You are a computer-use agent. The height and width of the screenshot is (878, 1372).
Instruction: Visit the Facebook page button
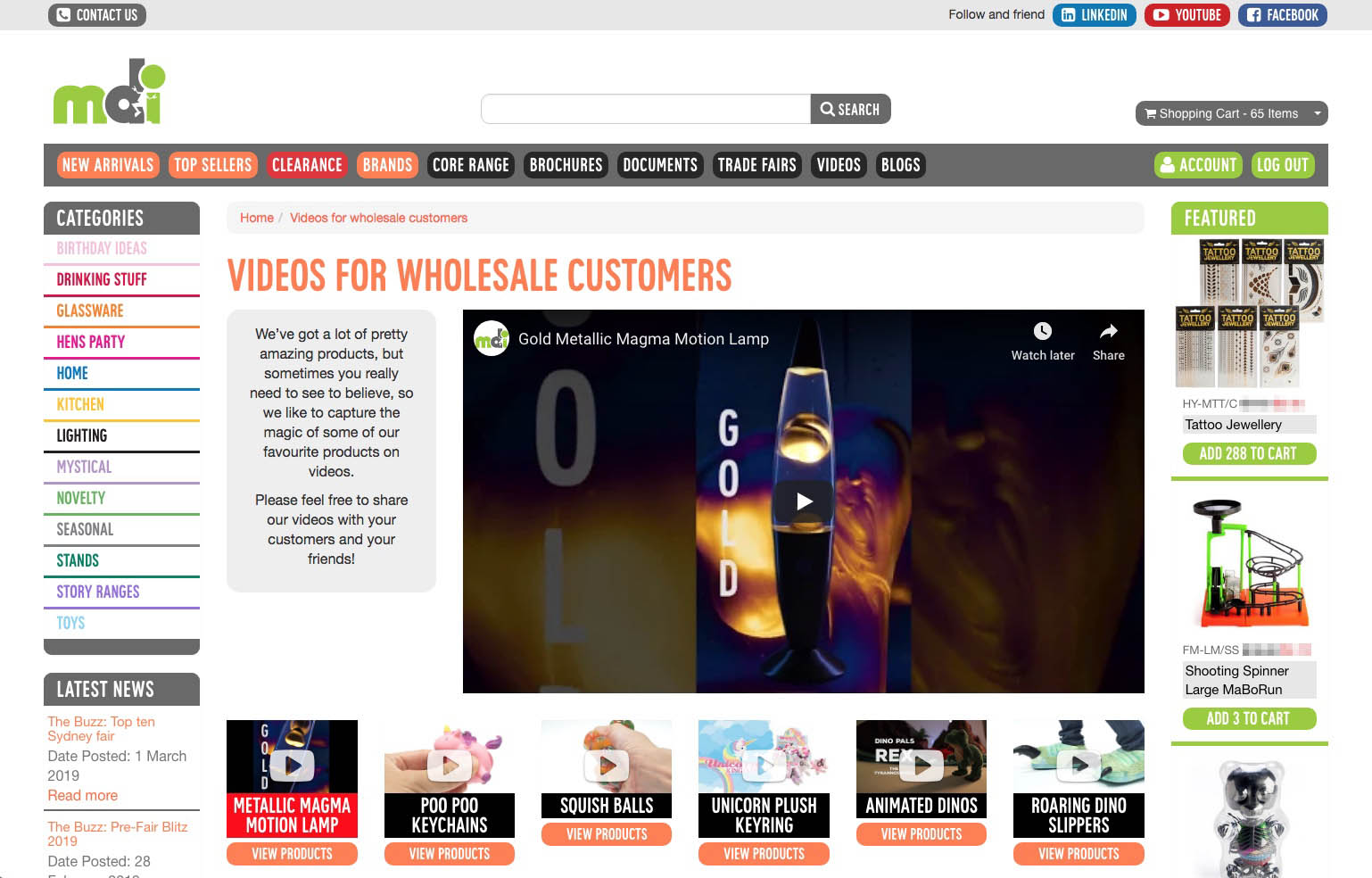tap(1282, 15)
